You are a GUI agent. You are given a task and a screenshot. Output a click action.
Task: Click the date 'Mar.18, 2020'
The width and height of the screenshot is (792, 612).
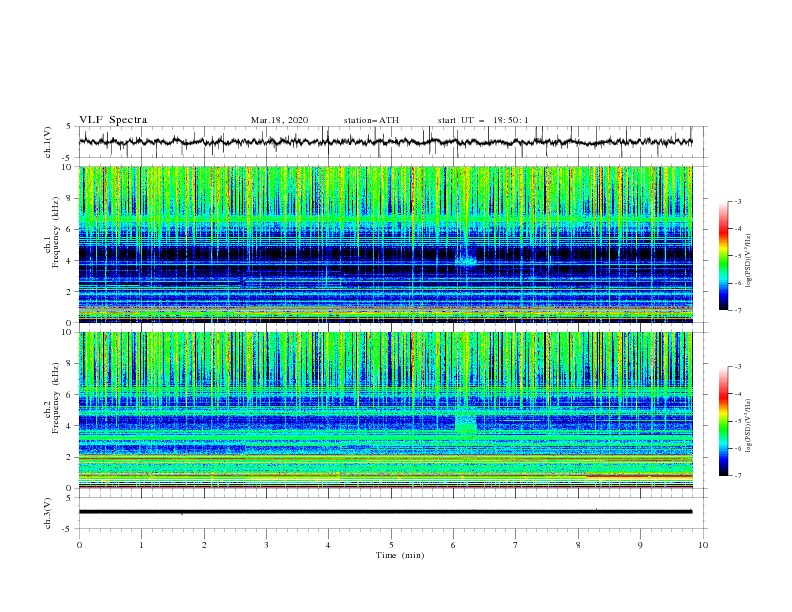(x=279, y=120)
